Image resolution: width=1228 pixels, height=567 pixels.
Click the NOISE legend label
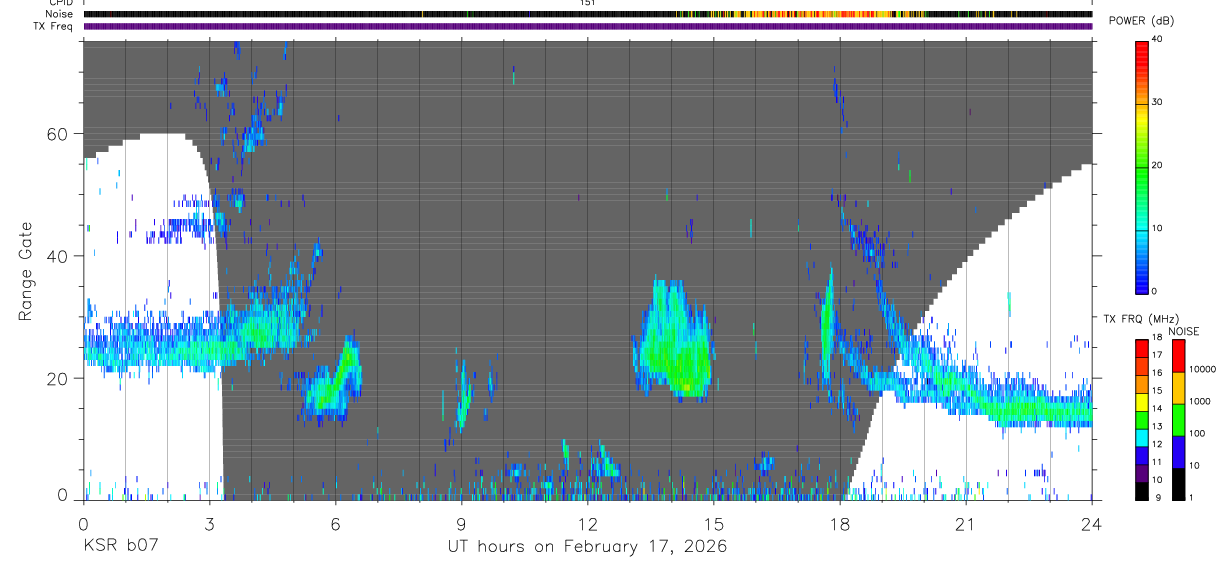(1183, 331)
